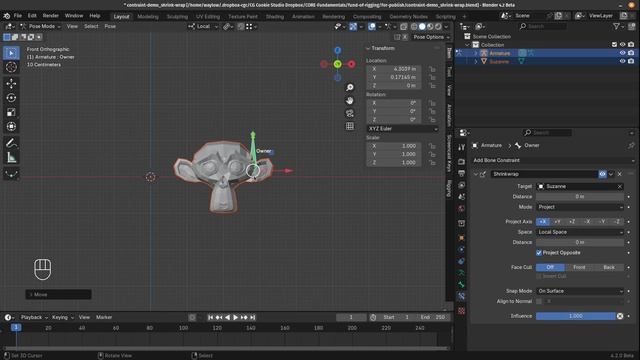Activate the Scale tool
640x360 pixels.
(x=11, y=112)
